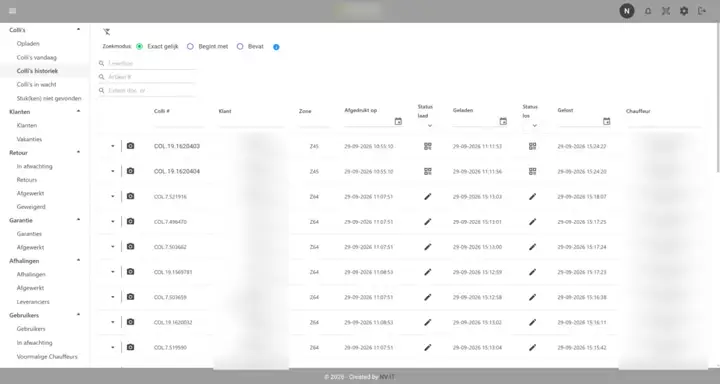Open the Afgedrukt op calendar picker
The height and width of the screenshot is (384, 720).
click(x=398, y=121)
